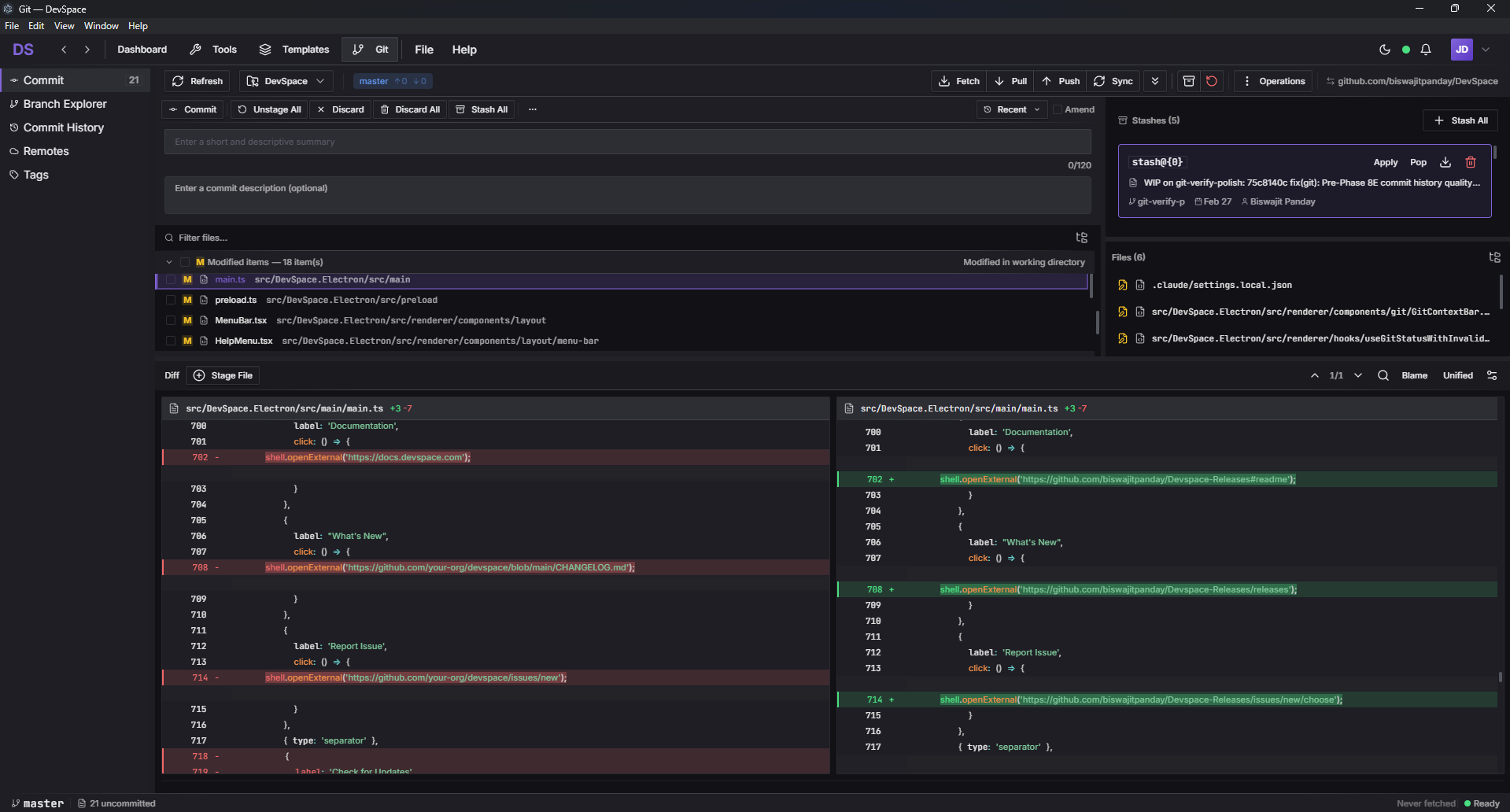This screenshot has width=1510, height=812.
Task: Collapse the Modified items group
Action: [169, 262]
